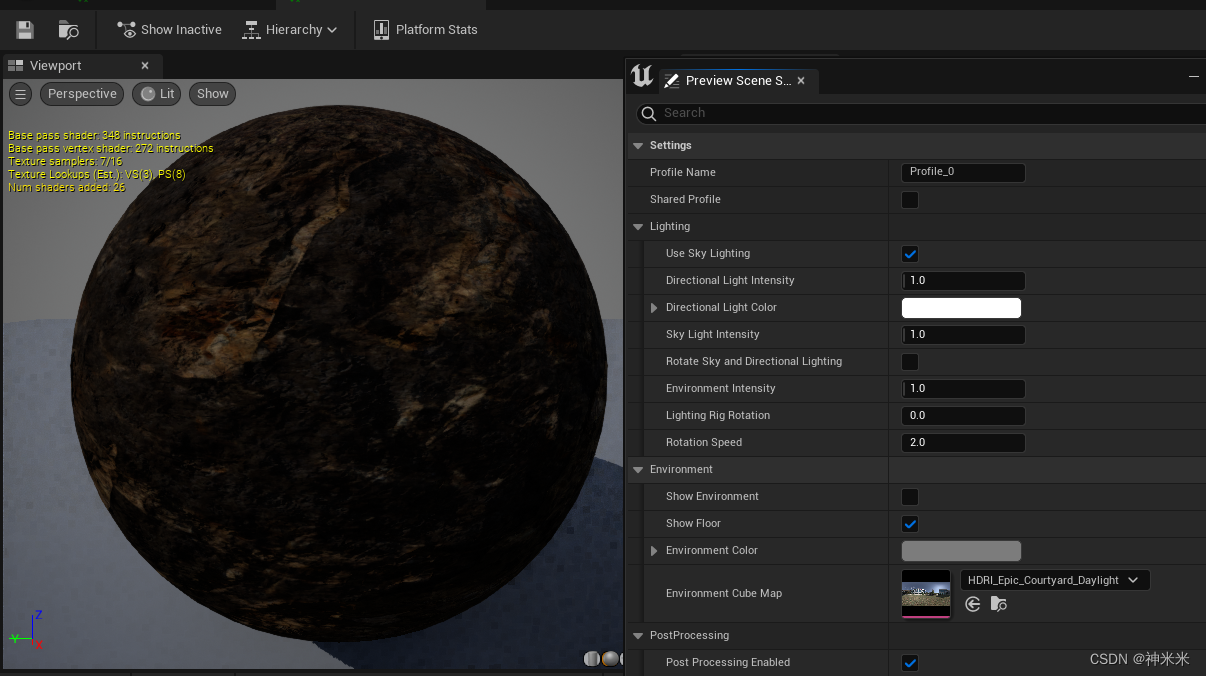
Task: Collapse the Environment section
Action: pos(638,470)
